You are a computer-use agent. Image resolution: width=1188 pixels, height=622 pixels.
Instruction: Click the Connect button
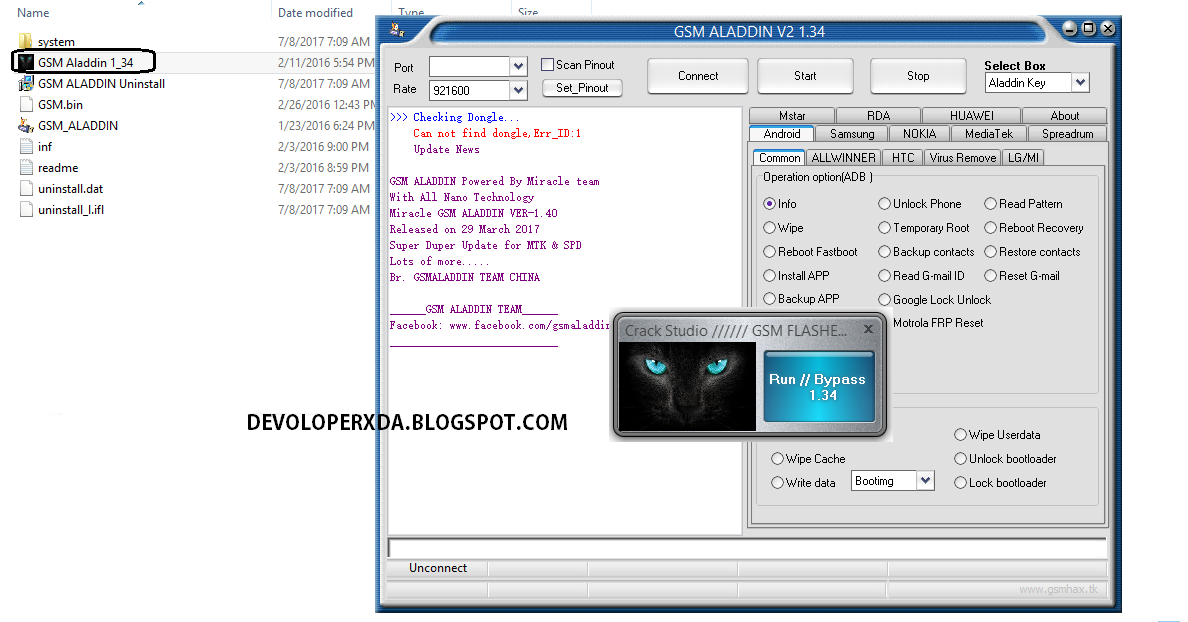[x=698, y=76]
